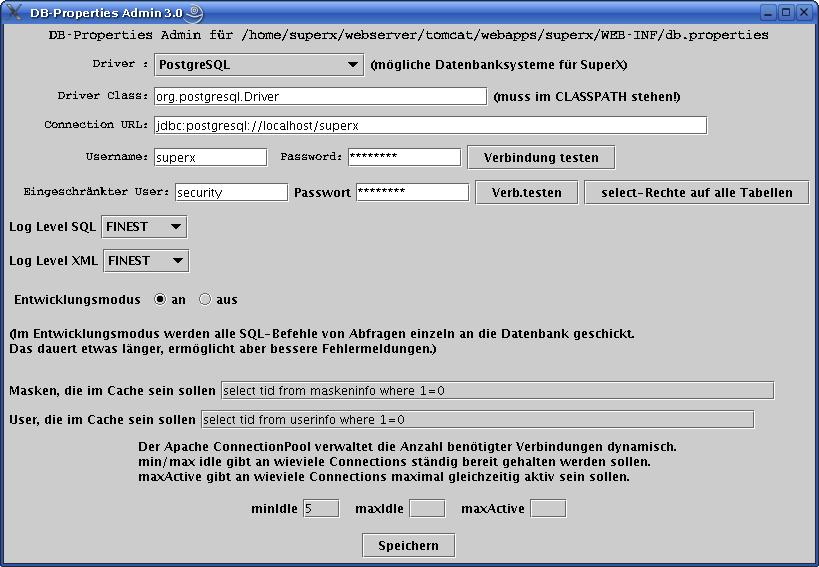This screenshot has width=819, height=567.
Task: Click the minIdle input field
Action: [321, 509]
